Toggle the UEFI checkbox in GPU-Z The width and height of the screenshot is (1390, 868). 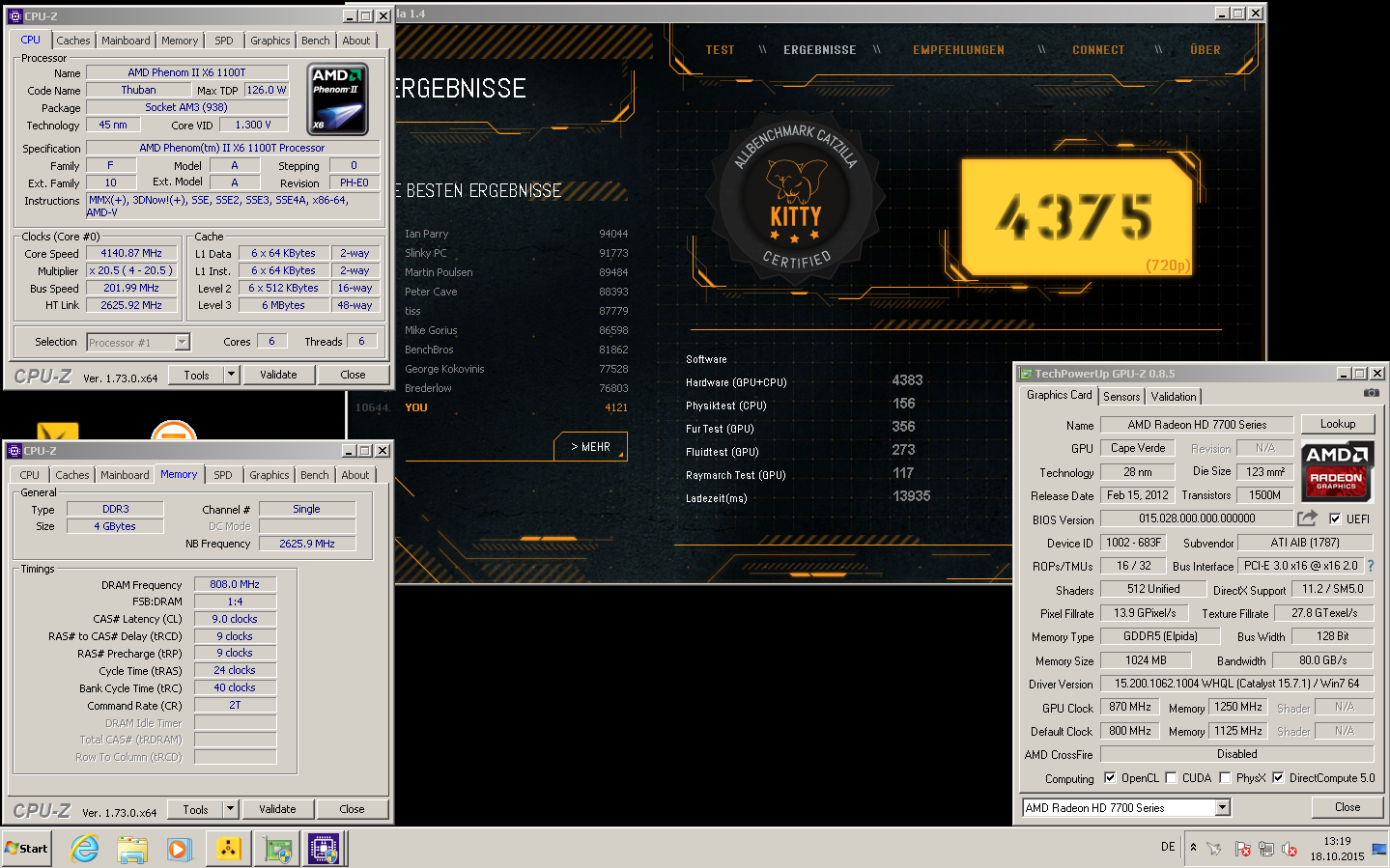(1335, 518)
